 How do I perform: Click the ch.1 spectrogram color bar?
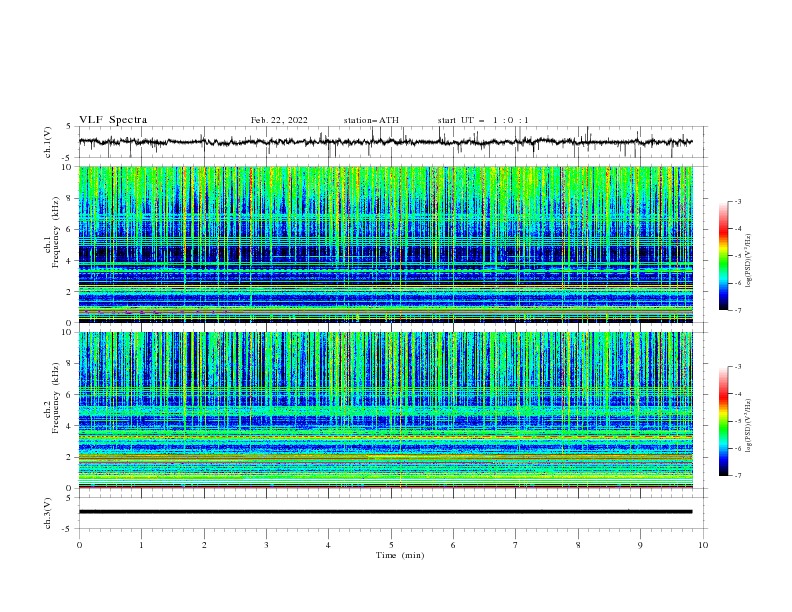pyautogui.click(x=723, y=256)
